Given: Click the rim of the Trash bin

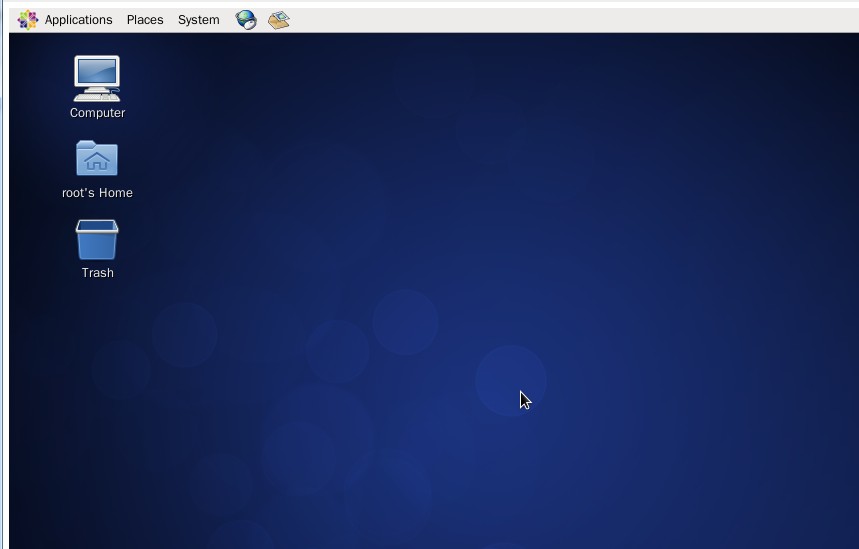Looking at the screenshot, I should pos(97,225).
